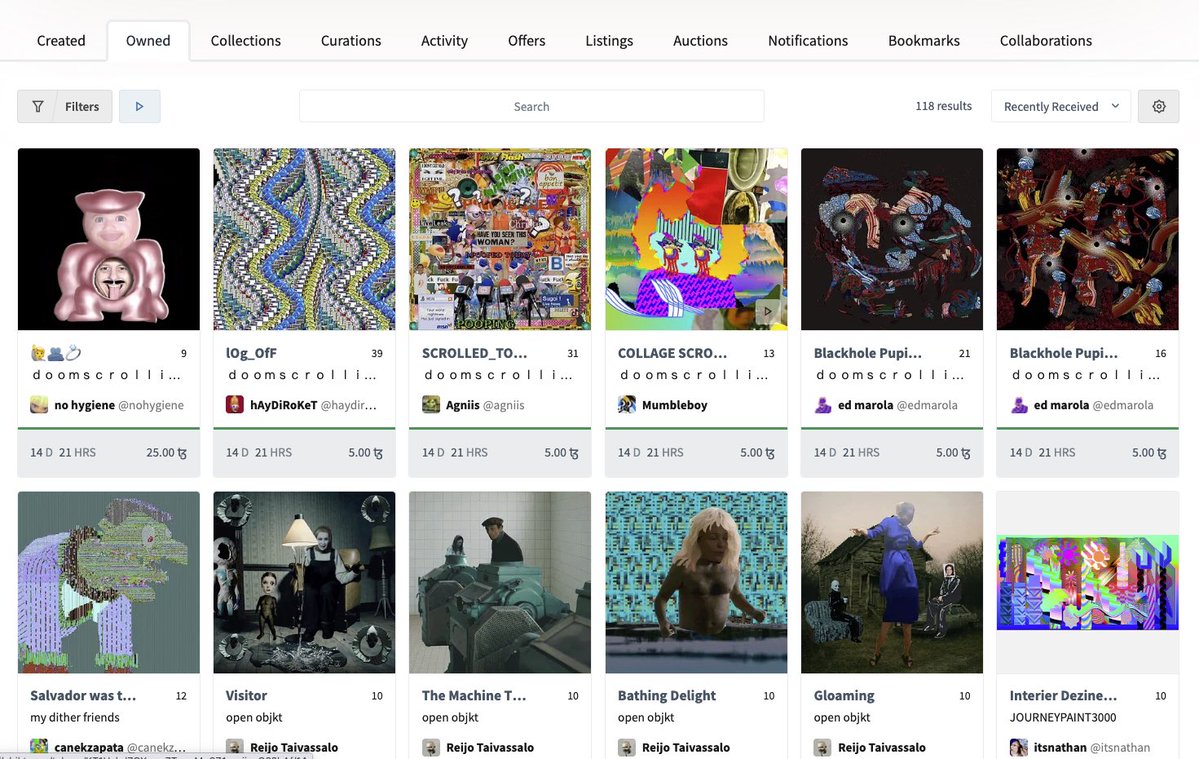Click ed marola avatar on 16-edition card

pyautogui.click(x=1019, y=404)
